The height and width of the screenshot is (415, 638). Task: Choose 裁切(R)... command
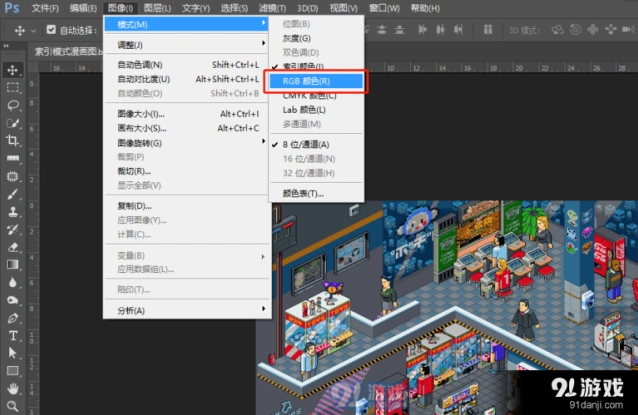coord(186,171)
